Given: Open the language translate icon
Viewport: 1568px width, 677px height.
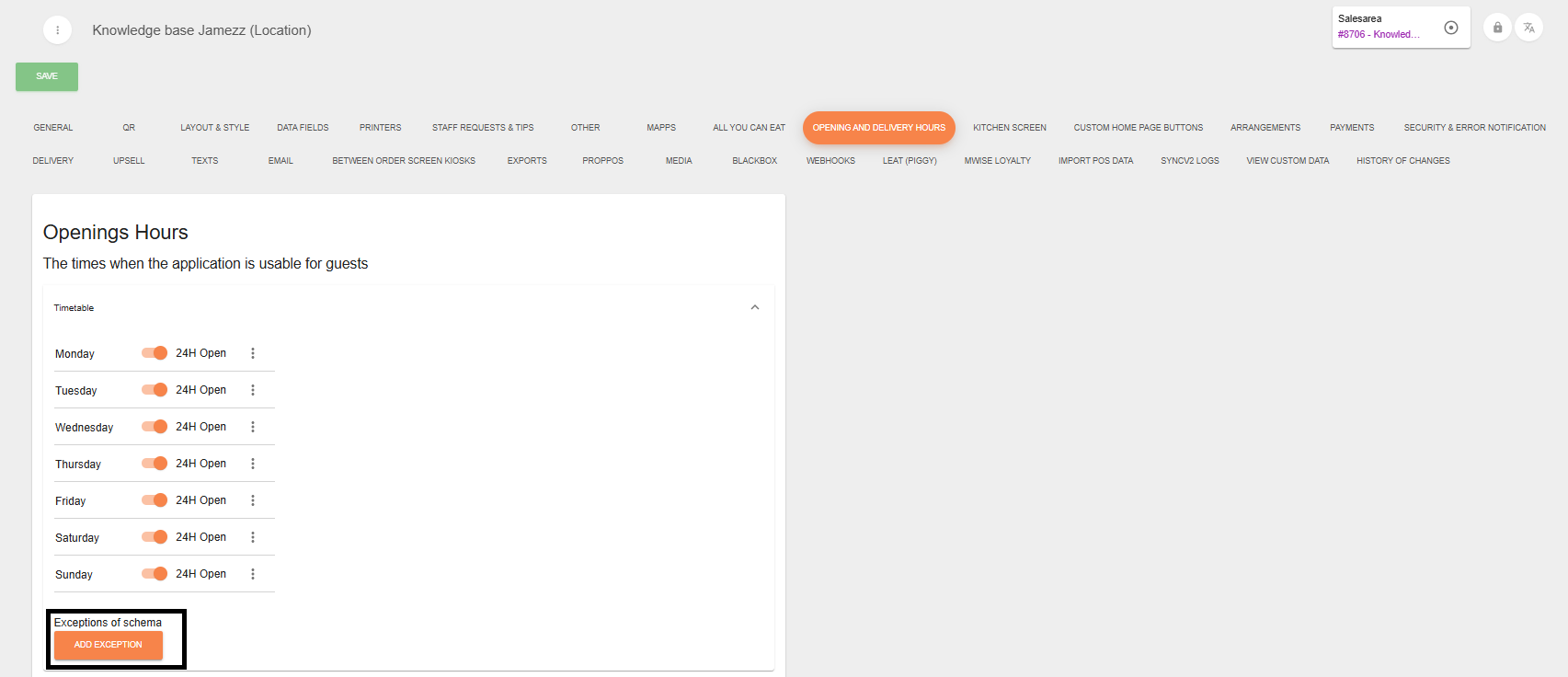Looking at the screenshot, I should click(1528, 28).
